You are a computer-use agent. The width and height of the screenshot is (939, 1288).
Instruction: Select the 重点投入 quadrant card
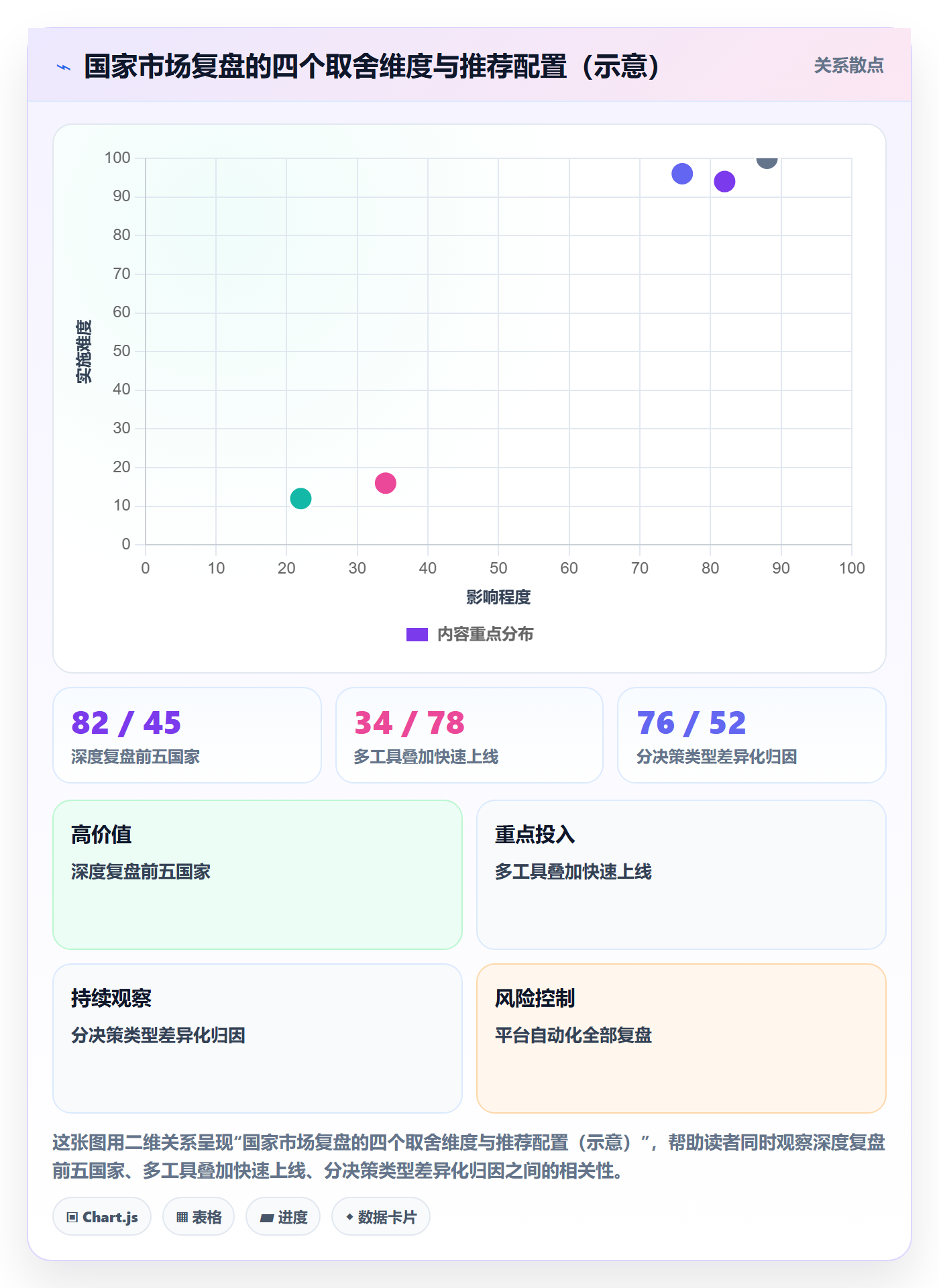[x=681, y=875]
